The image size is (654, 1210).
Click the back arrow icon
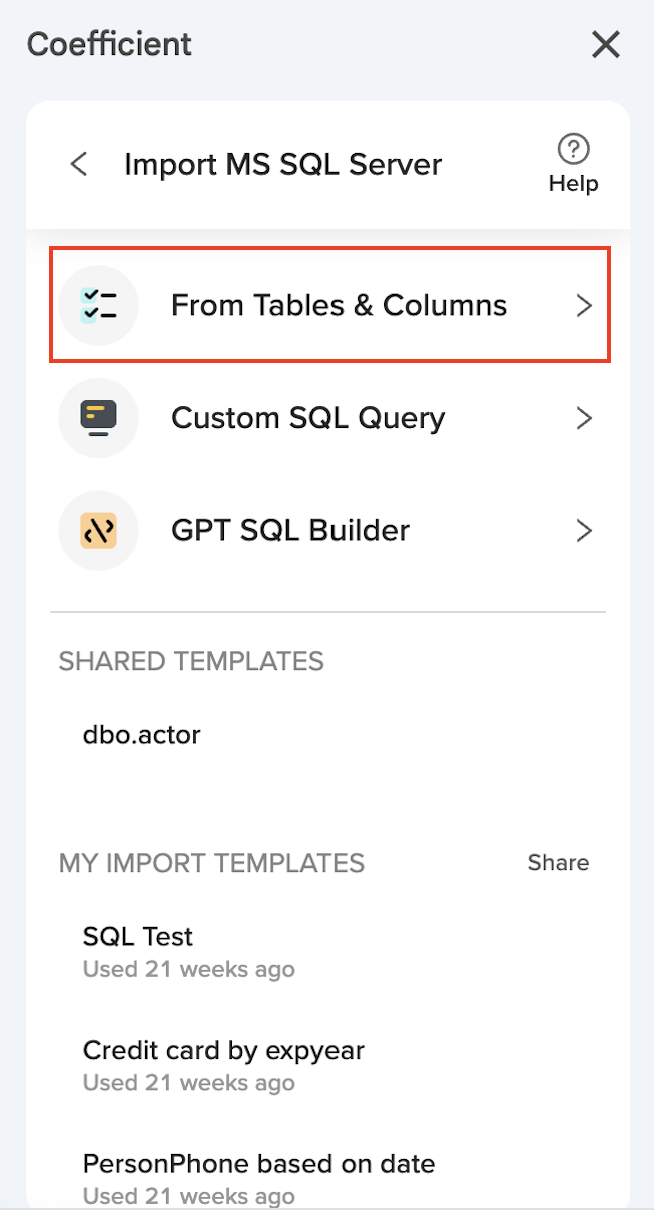(79, 164)
